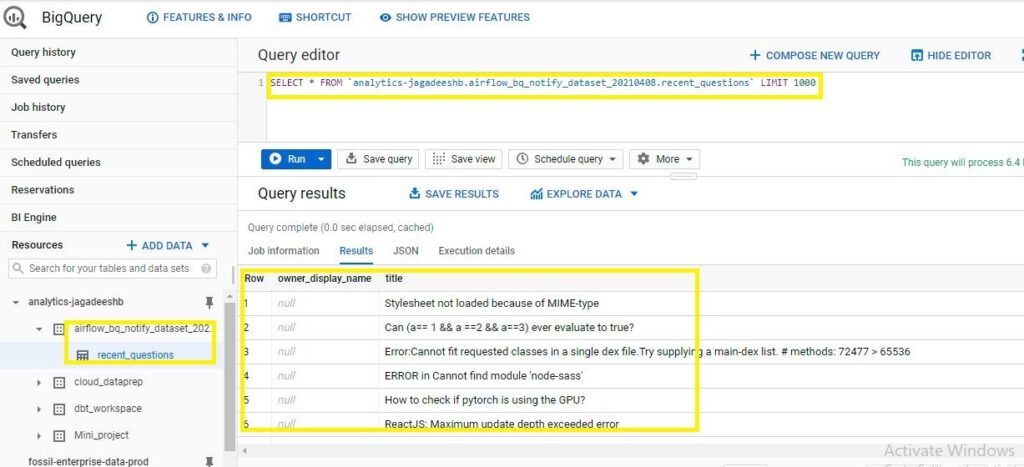Switch to the Job information tab

[x=283, y=251]
